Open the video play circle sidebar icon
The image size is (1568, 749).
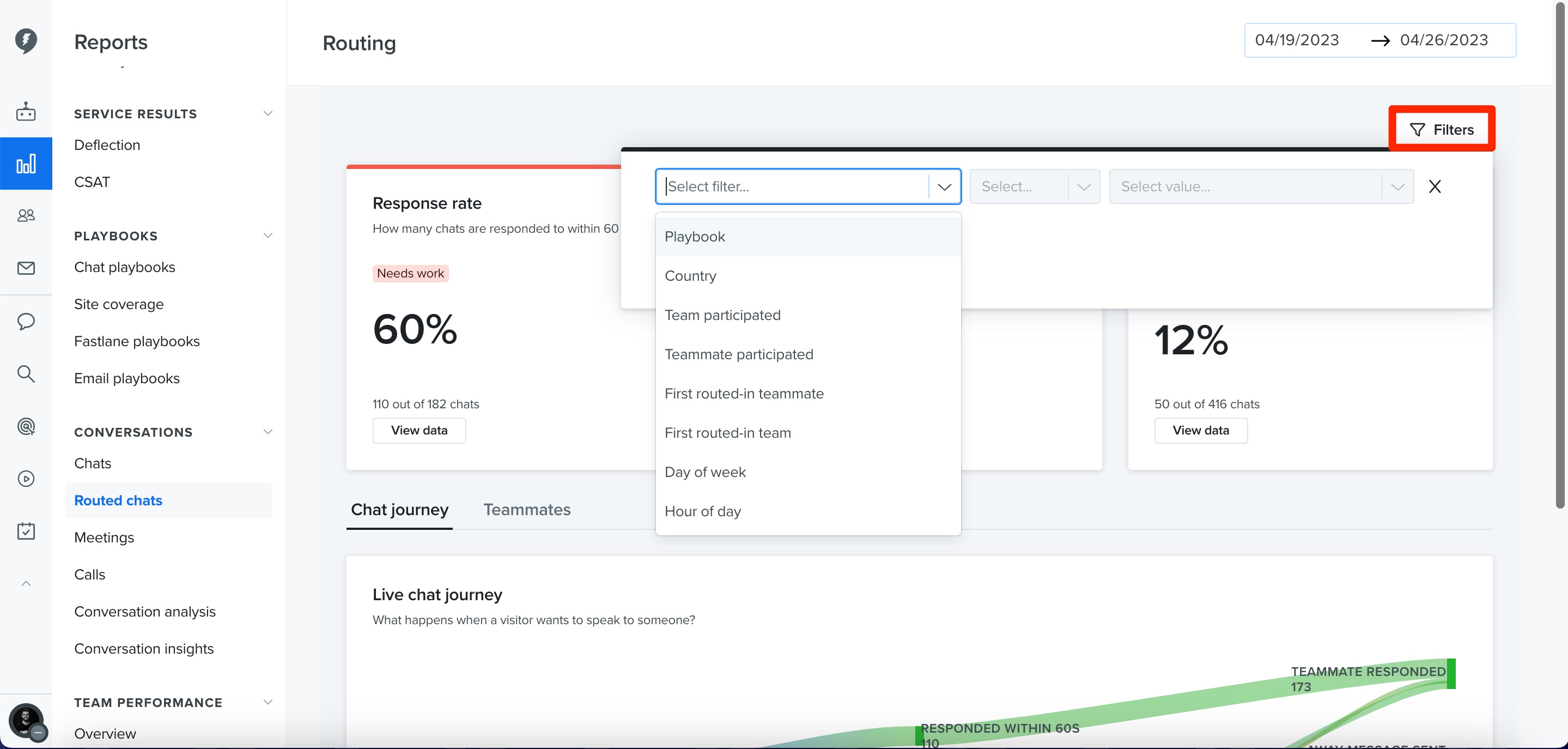(x=26, y=479)
